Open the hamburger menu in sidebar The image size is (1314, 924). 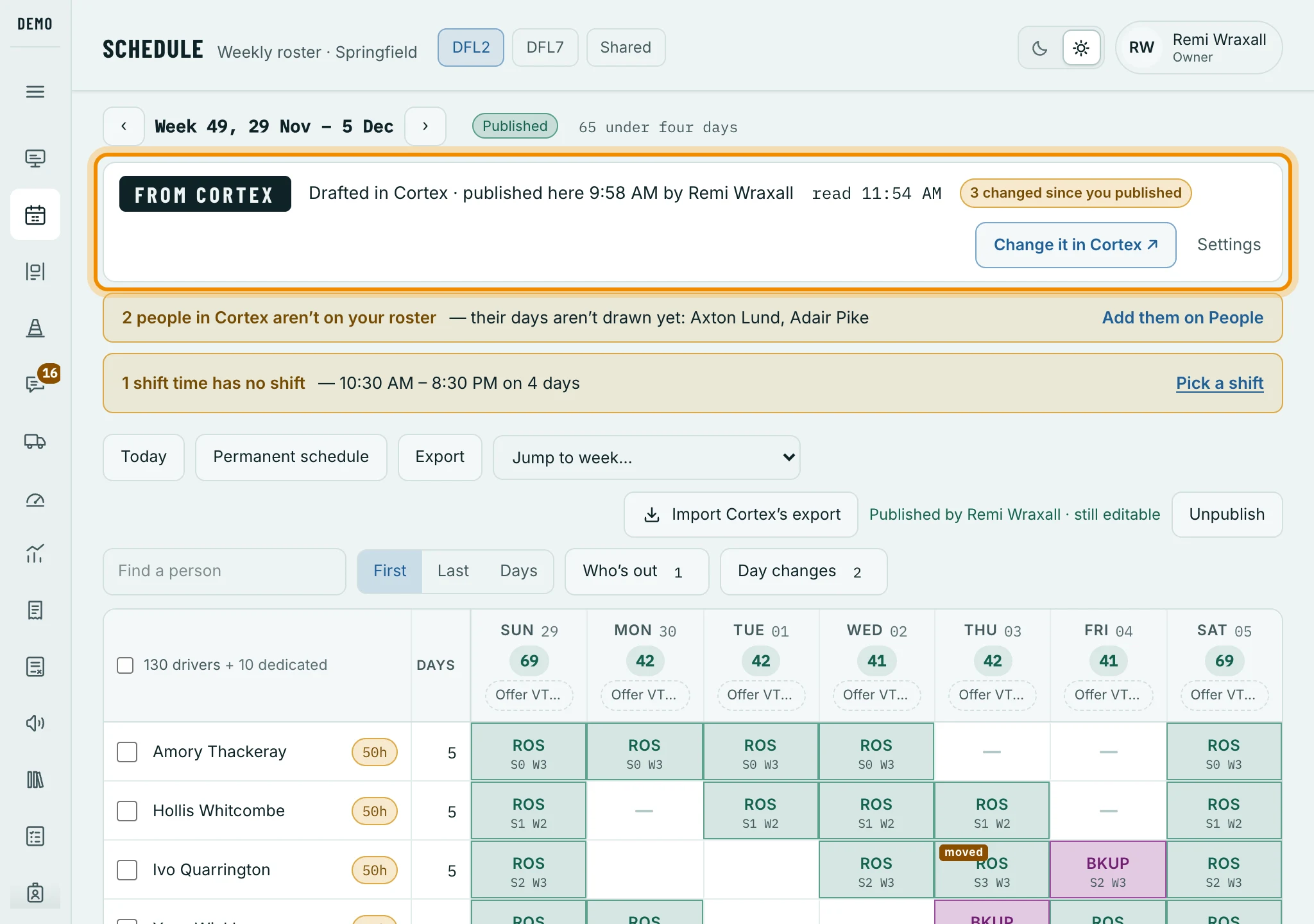(x=35, y=92)
